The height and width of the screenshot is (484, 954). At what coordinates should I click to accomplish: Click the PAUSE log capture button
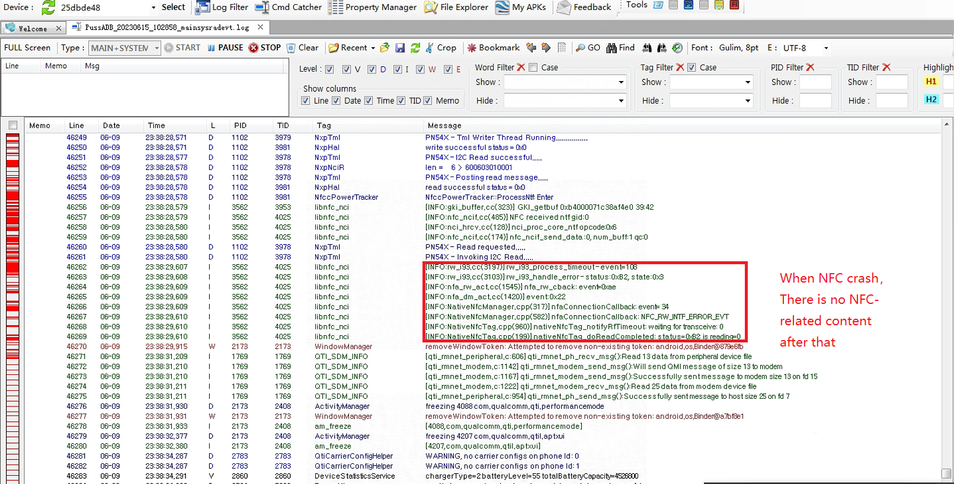tap(225, 47)
